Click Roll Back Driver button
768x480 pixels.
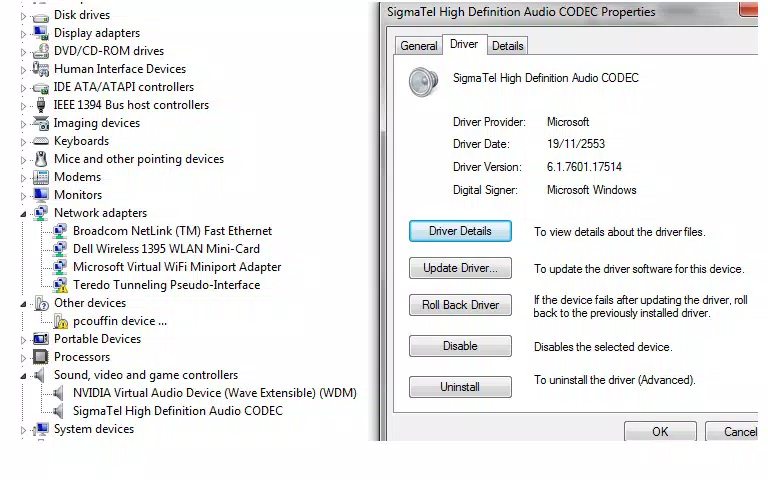[460, 305]
